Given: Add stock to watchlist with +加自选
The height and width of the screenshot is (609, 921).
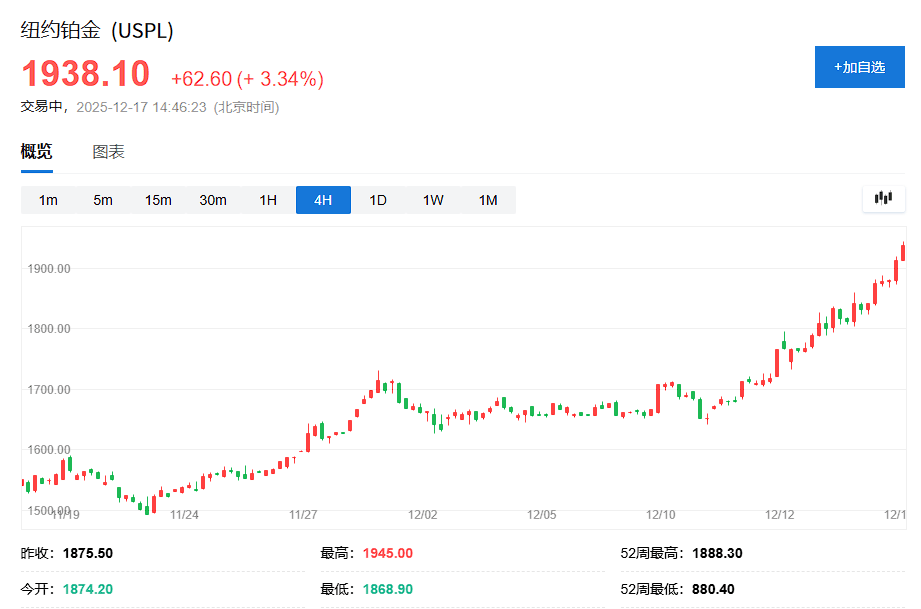Looking at the screenshot, I should coord(859,67).
